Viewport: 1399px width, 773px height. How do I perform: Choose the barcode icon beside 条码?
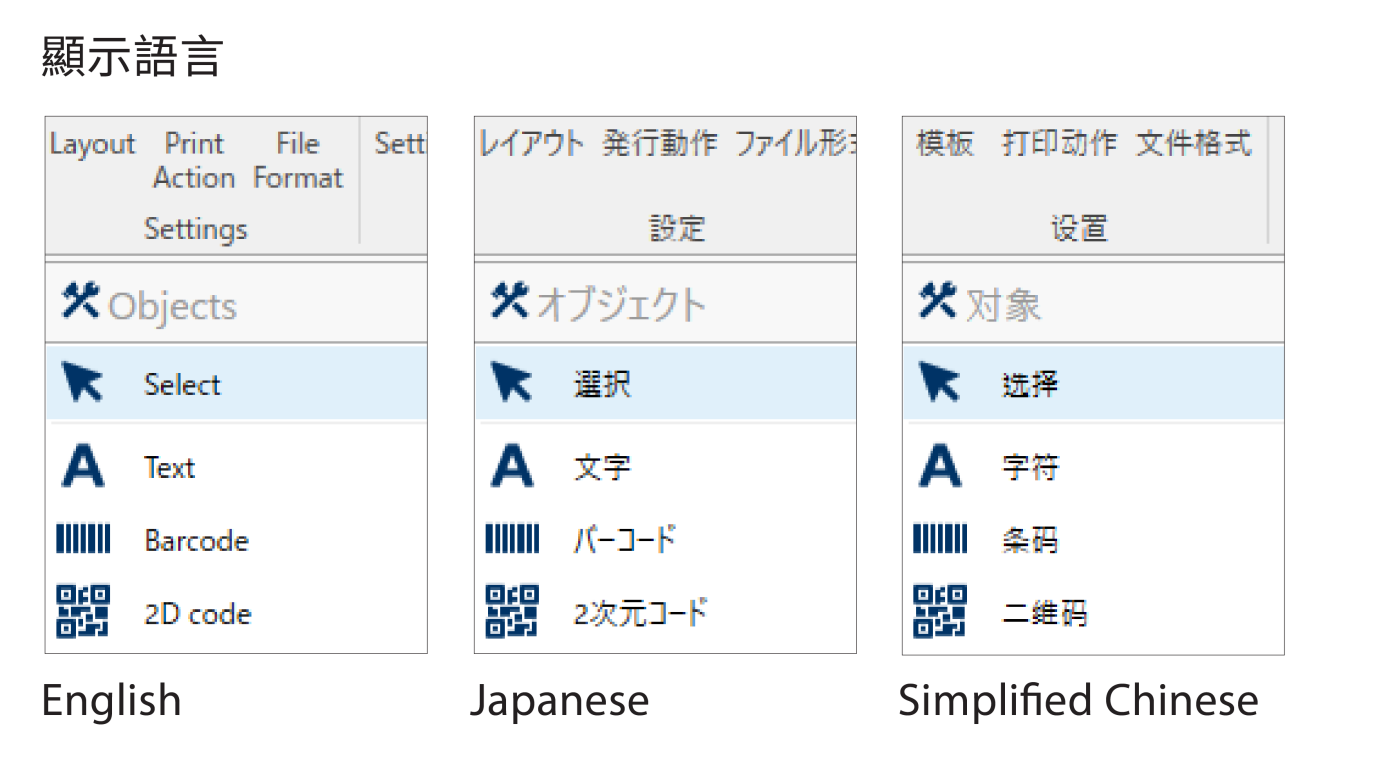tap(940, 540)
